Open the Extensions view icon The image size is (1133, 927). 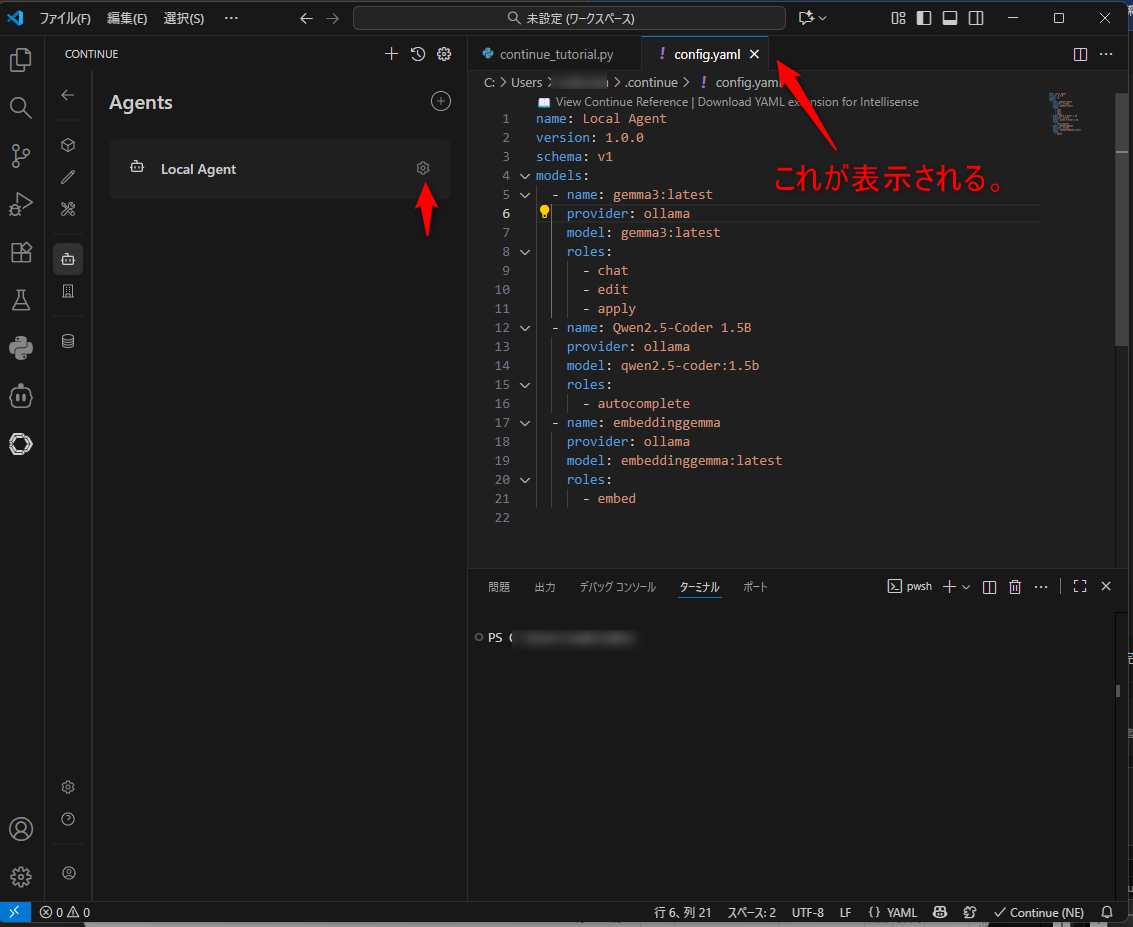[x=20, y=252]
